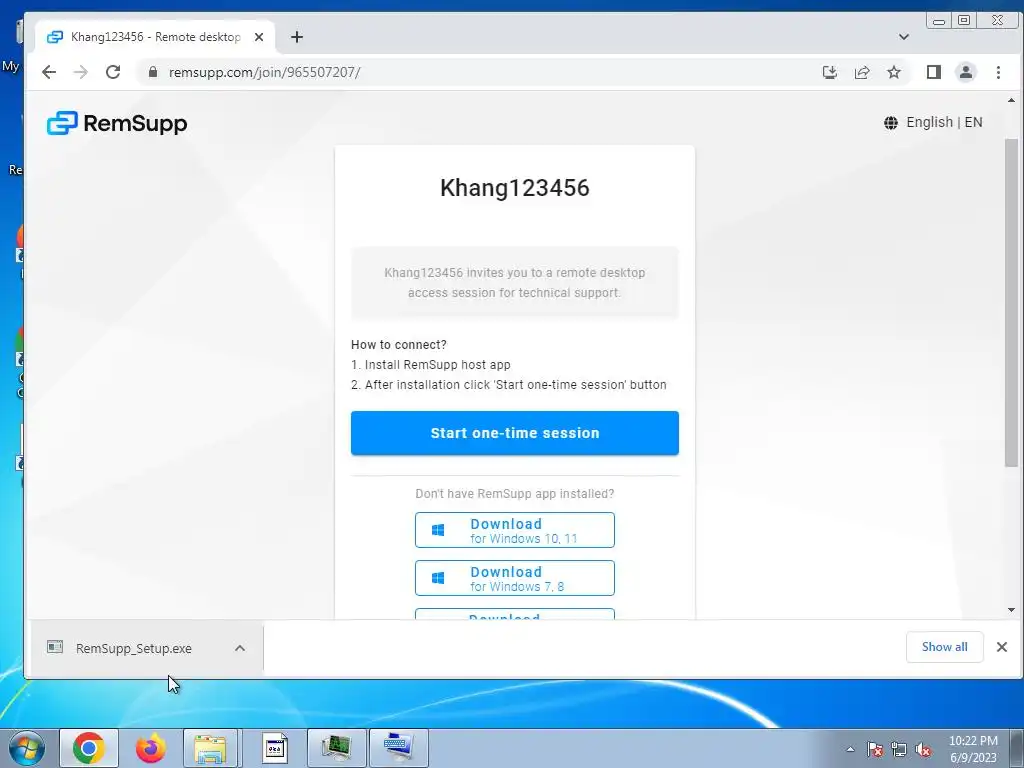Expand the tab search dropdown arrow
This screenshot has height=768, width=1024.
coord(904,37)
